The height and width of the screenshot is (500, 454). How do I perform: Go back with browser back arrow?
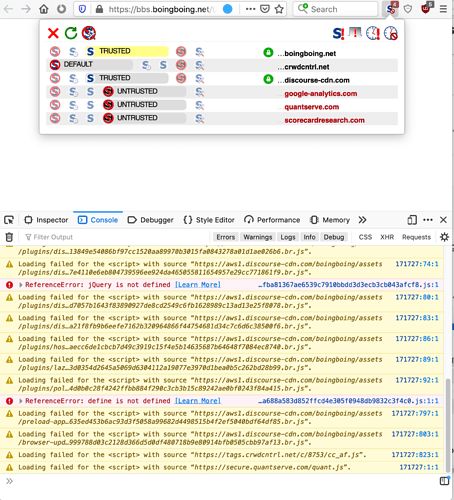pos(8,9)
